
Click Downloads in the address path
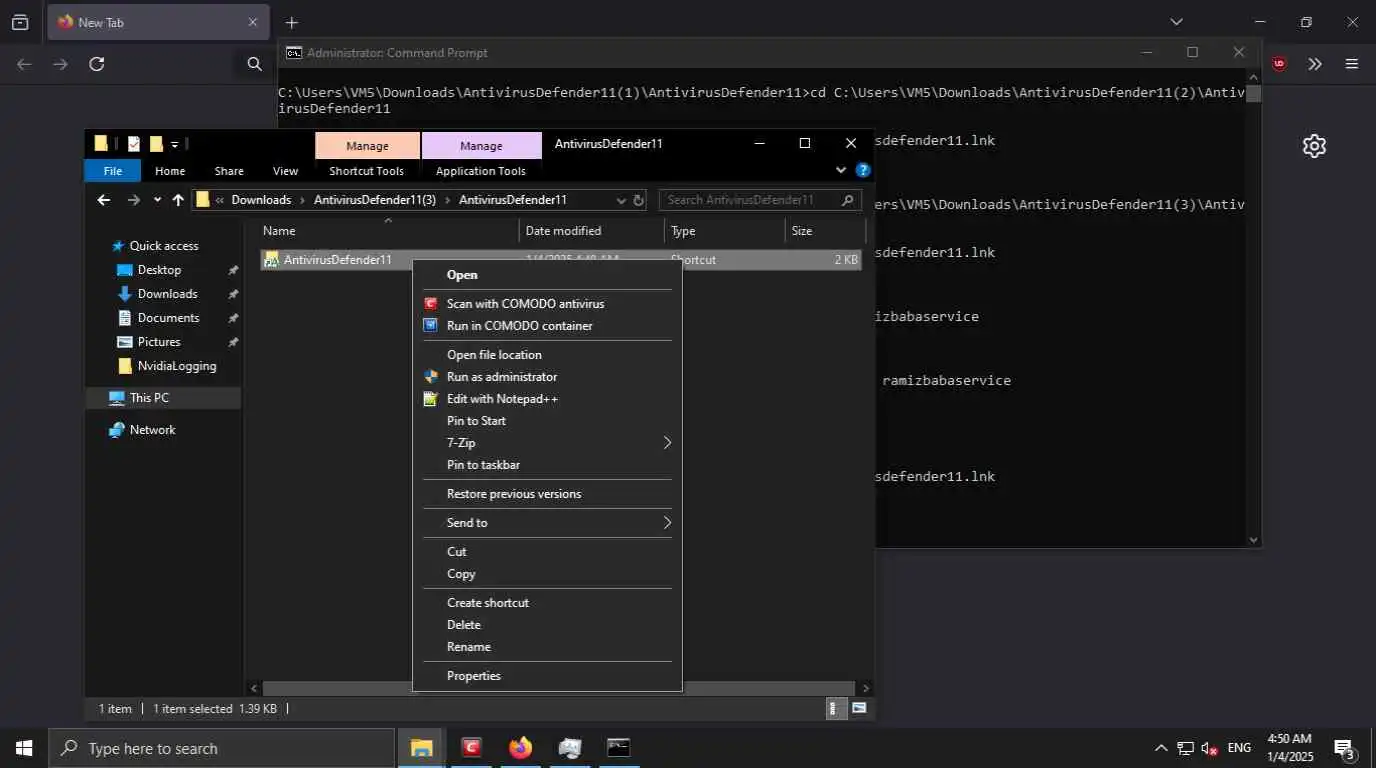click(x=261, y=200)
